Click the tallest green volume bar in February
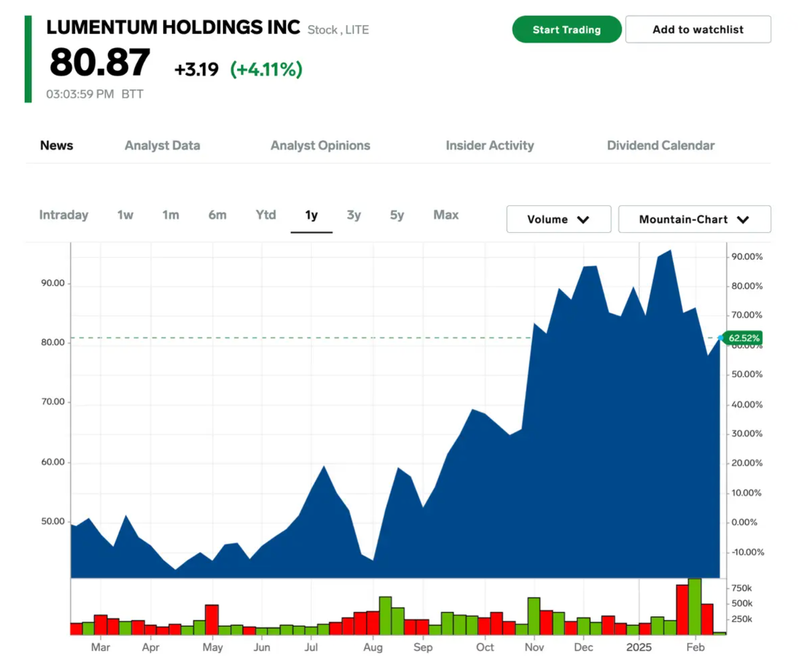 (x=695, y=607)
